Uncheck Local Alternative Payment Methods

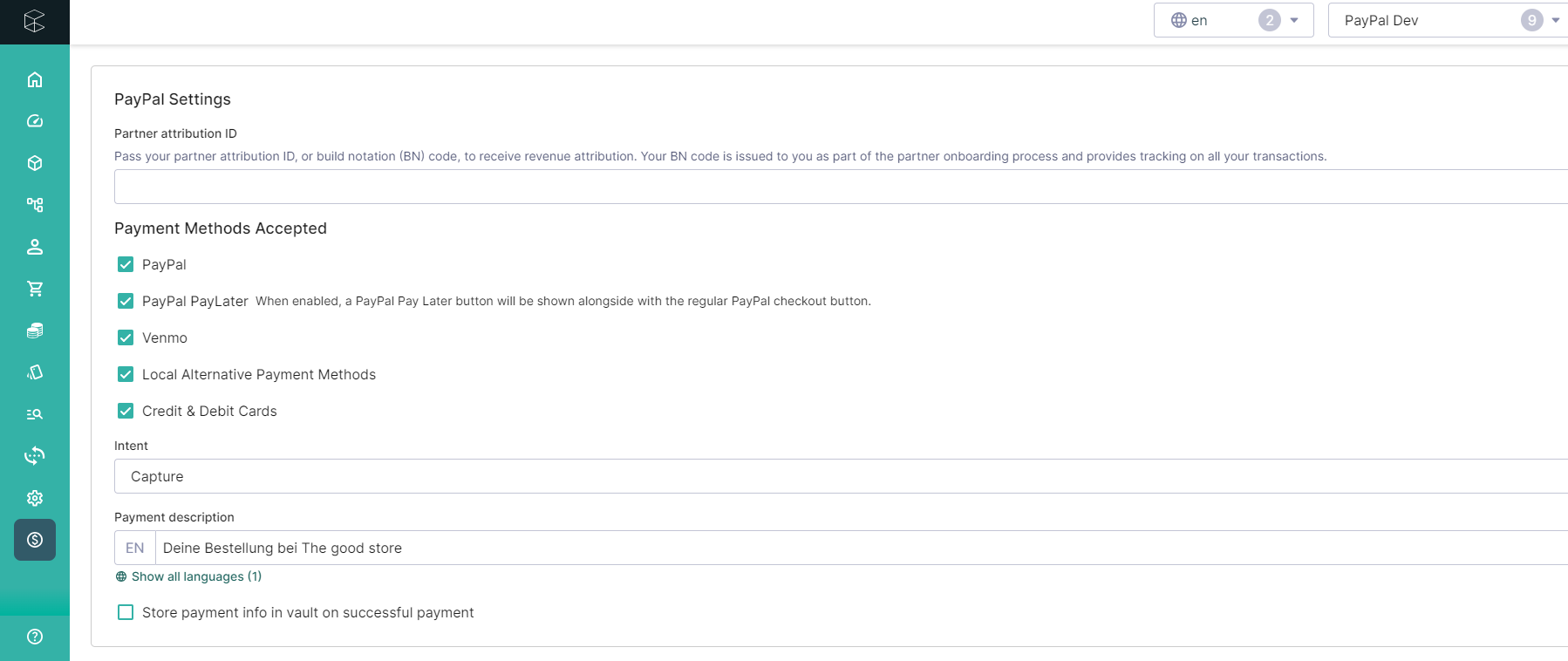tap(126, 374)
